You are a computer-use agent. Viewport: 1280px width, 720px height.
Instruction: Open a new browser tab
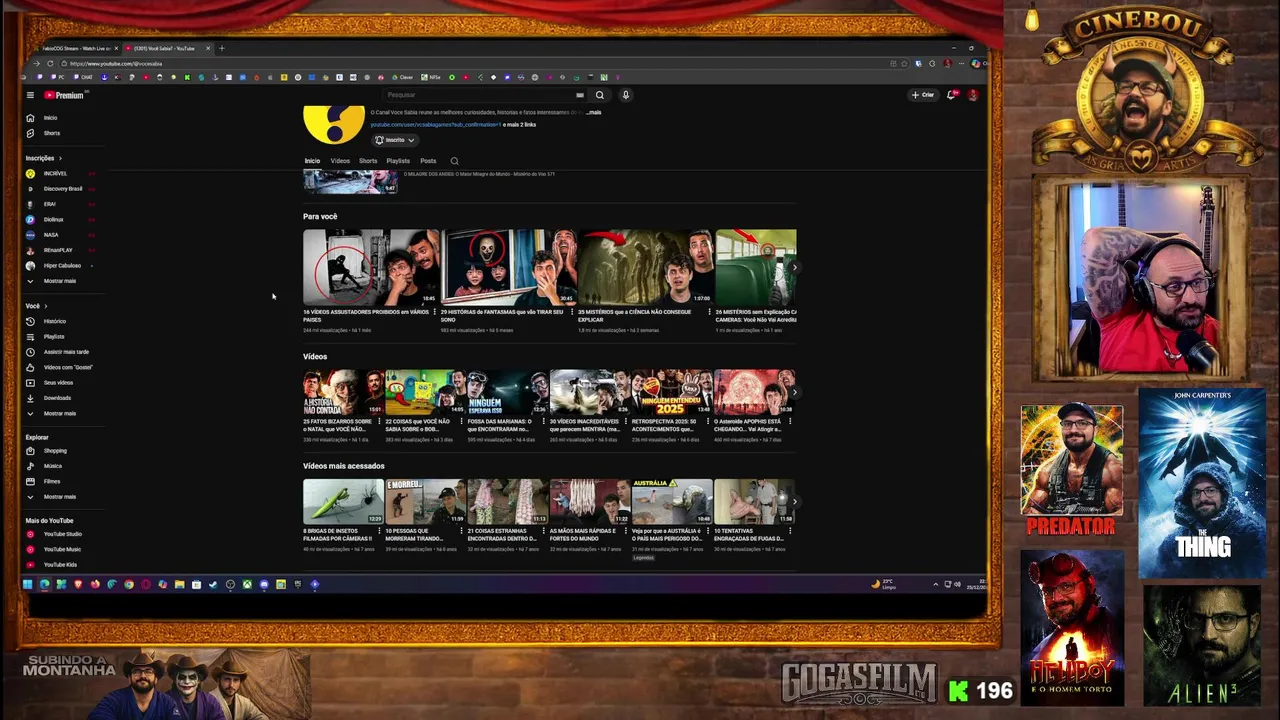pyautogui.click(x=222, y=48)
